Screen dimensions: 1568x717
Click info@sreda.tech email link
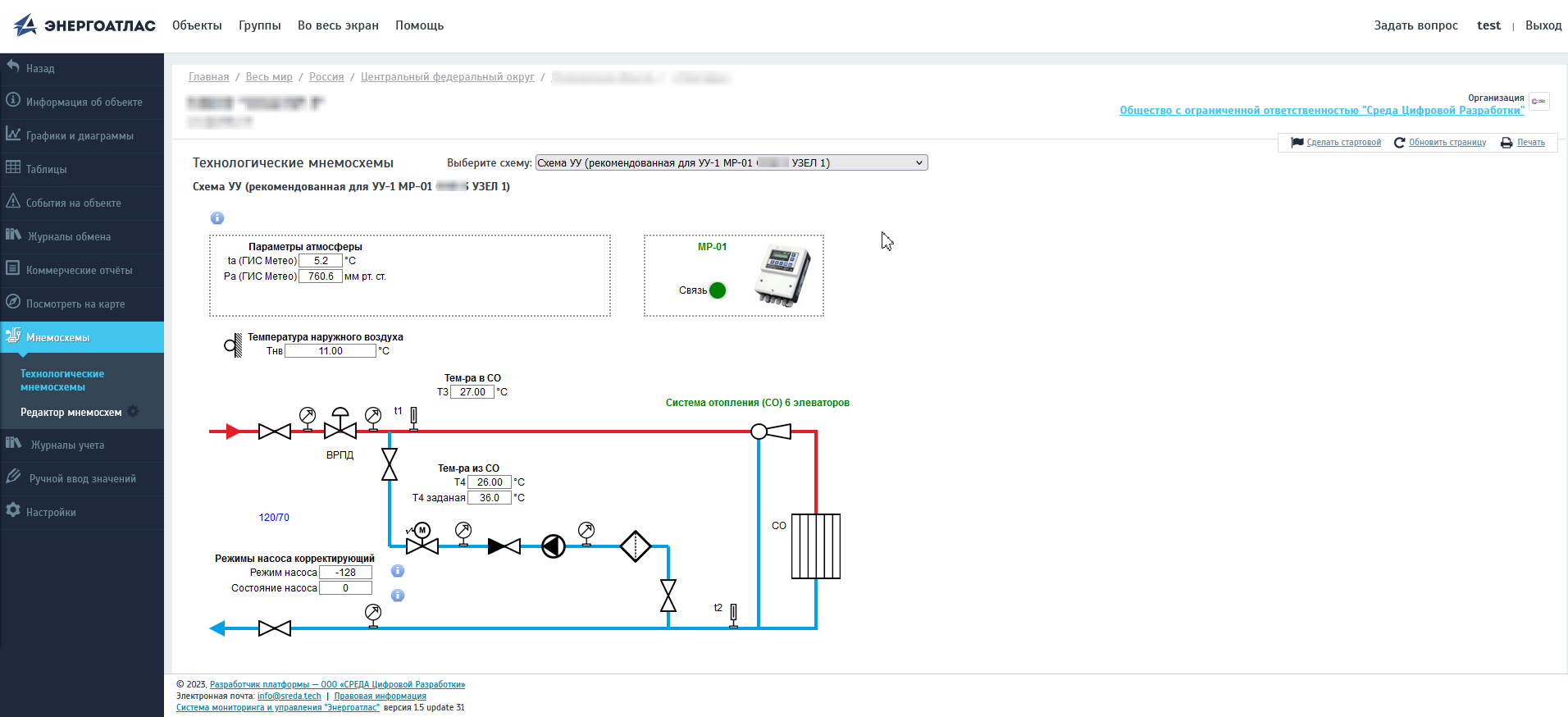[x=289, y=696]
